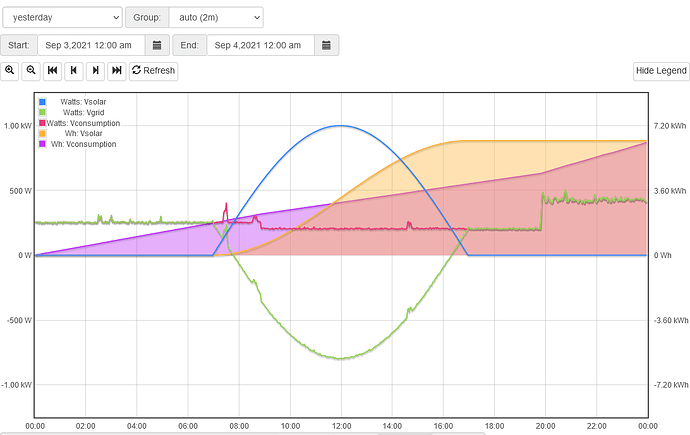Screen dimensions: 690x435
Task: Click the '500 W' left axis label
Action: 21,191
